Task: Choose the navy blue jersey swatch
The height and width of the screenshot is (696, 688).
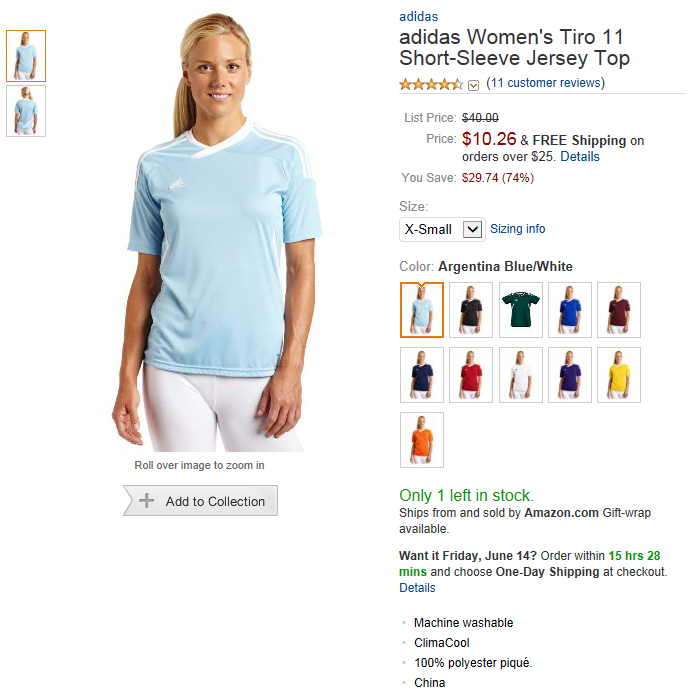Action: pyautogui.click(x=422, y=375)
